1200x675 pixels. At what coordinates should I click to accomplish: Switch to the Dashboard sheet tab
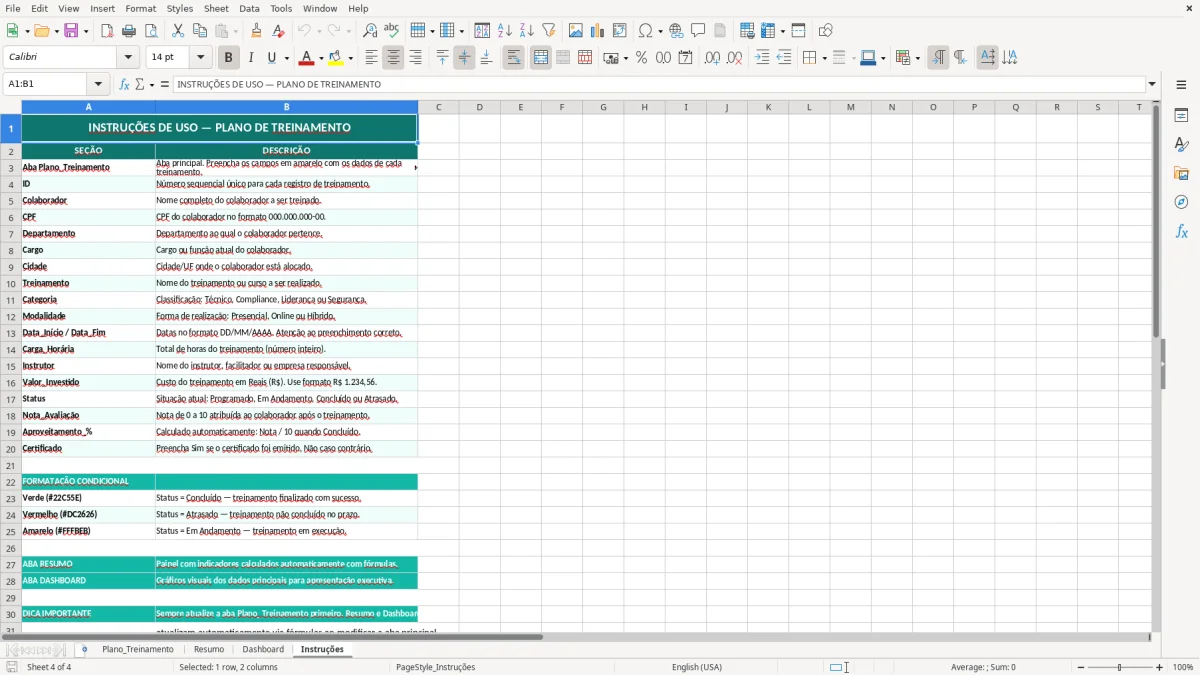click(263, 649)
